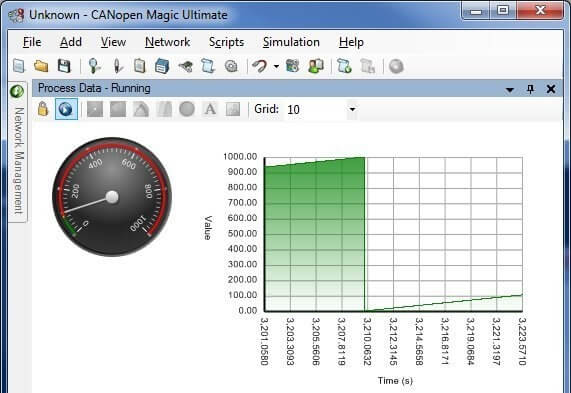Click the grey sphere toolbar icon
This screenshot has height=393, width=571.
click(x=396, y=66)
